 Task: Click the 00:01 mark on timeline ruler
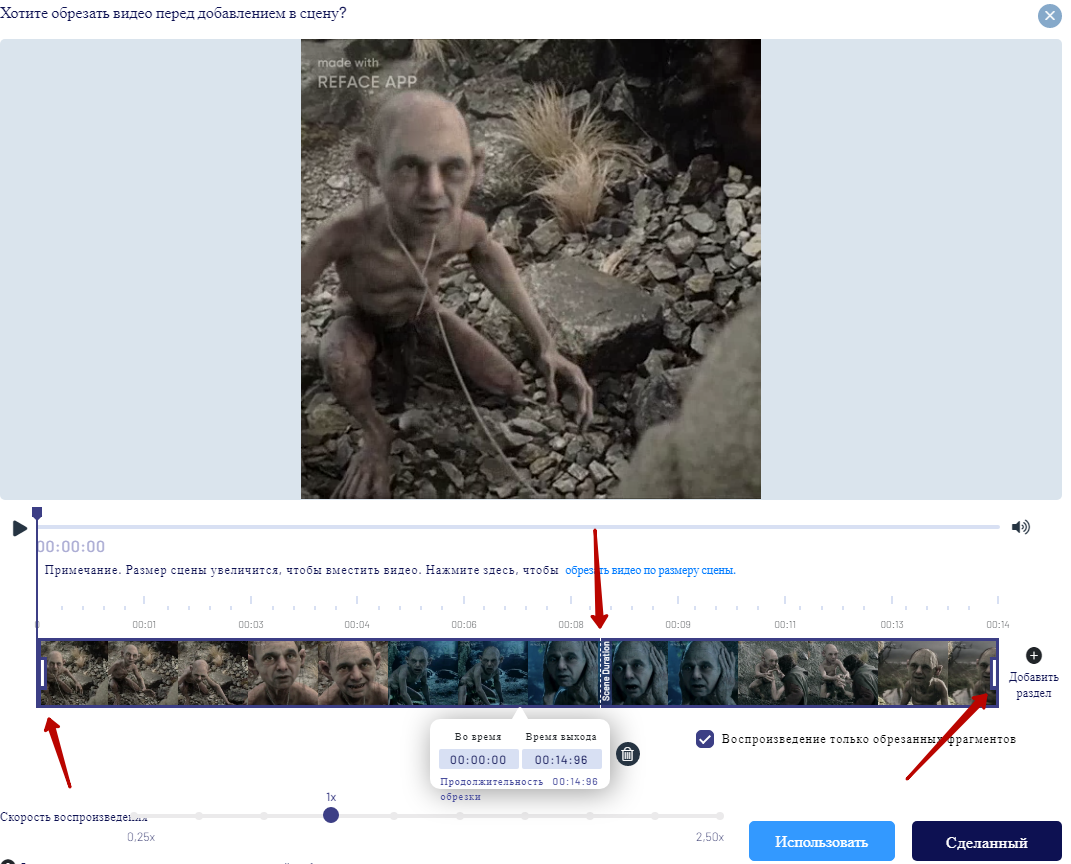(143, 624)
